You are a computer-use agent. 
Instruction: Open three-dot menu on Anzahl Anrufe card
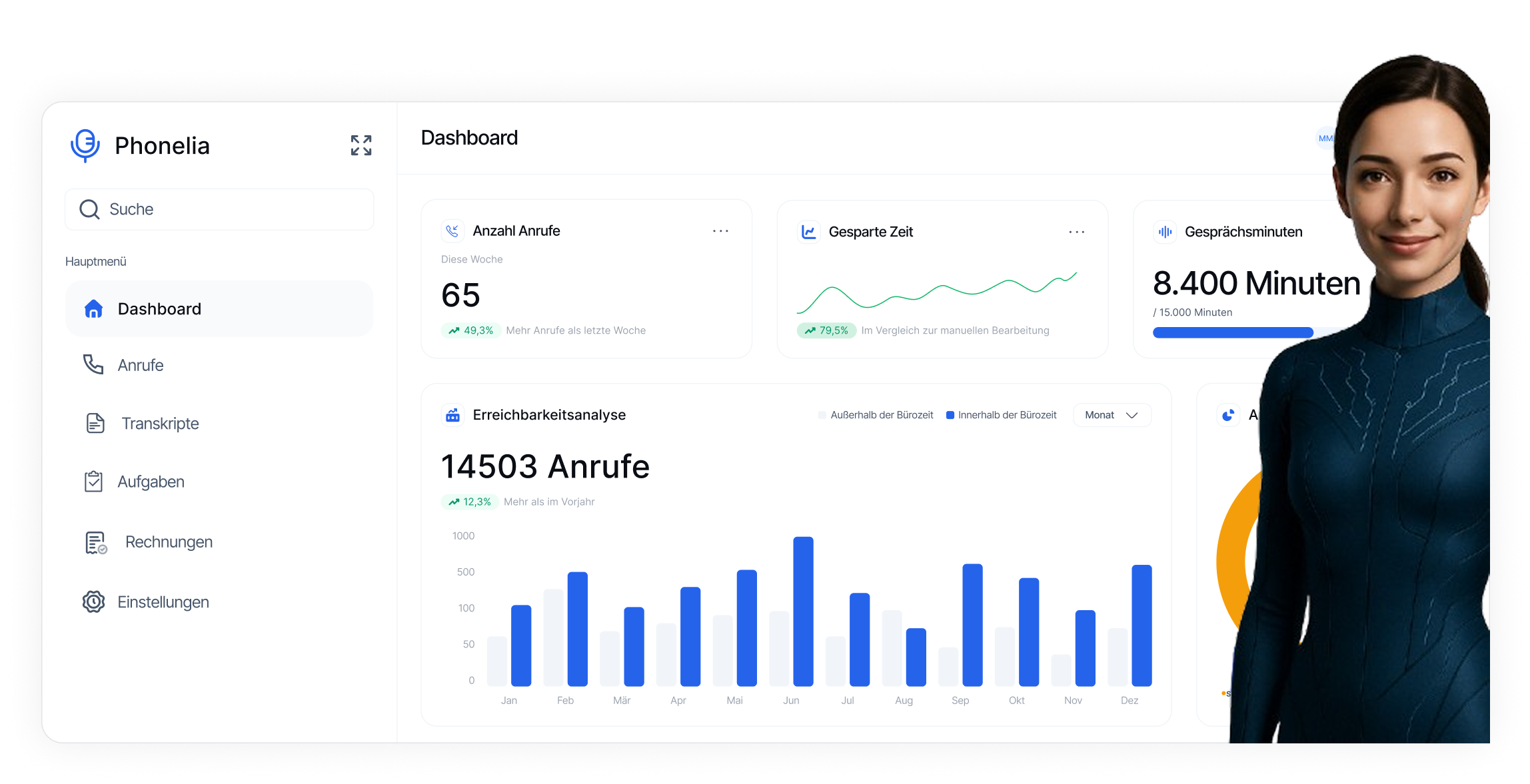720,231
